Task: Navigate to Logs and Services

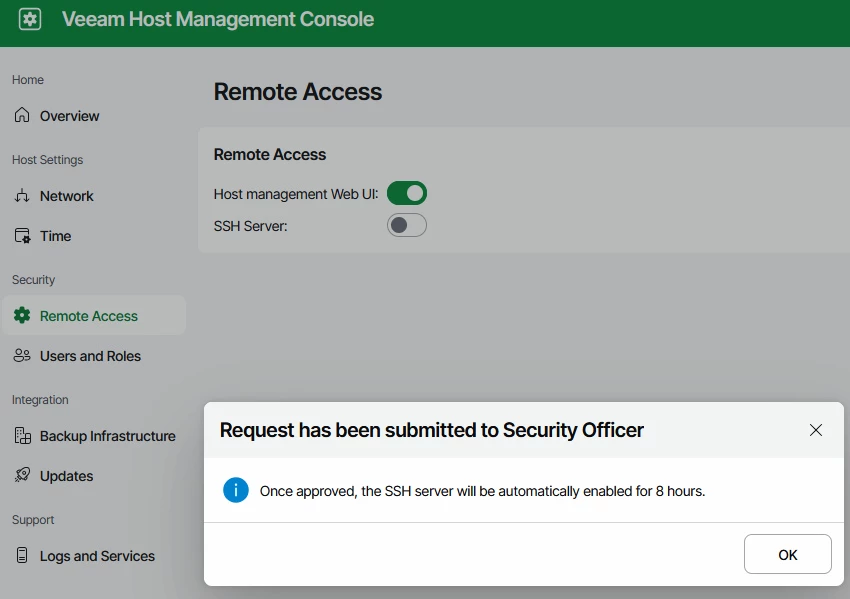Action: click(97, 556)
